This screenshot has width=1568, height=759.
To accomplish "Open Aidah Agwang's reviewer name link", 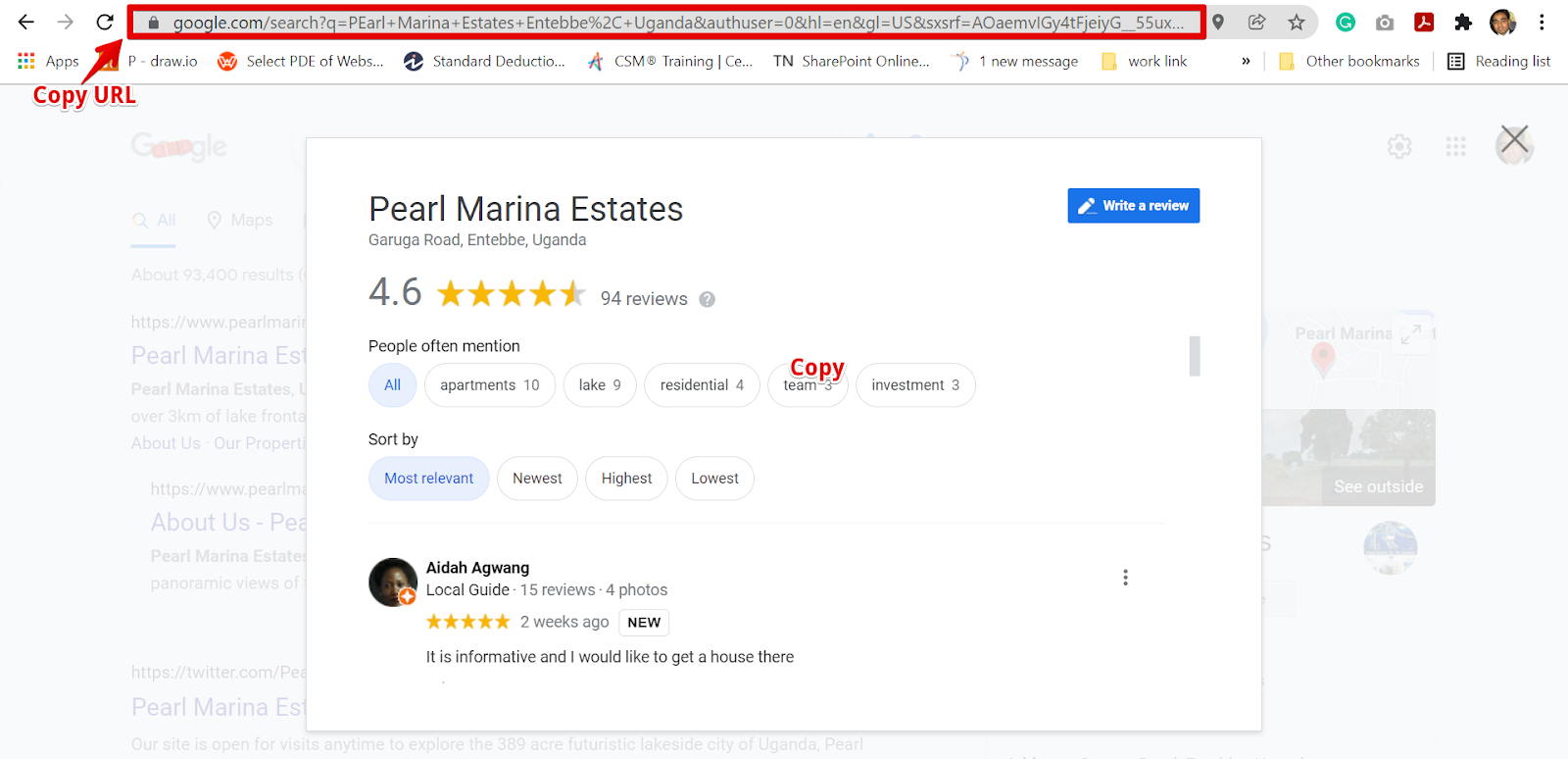I will coord(477,568).
